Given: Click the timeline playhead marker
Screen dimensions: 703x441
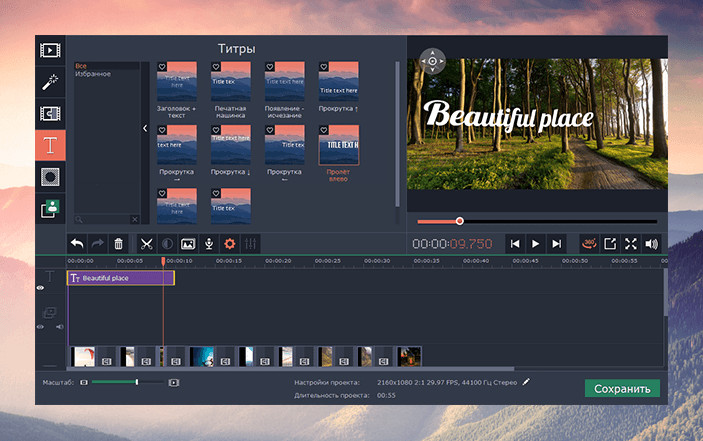Looking at the screenshot, I should click(x=163, y=261).
